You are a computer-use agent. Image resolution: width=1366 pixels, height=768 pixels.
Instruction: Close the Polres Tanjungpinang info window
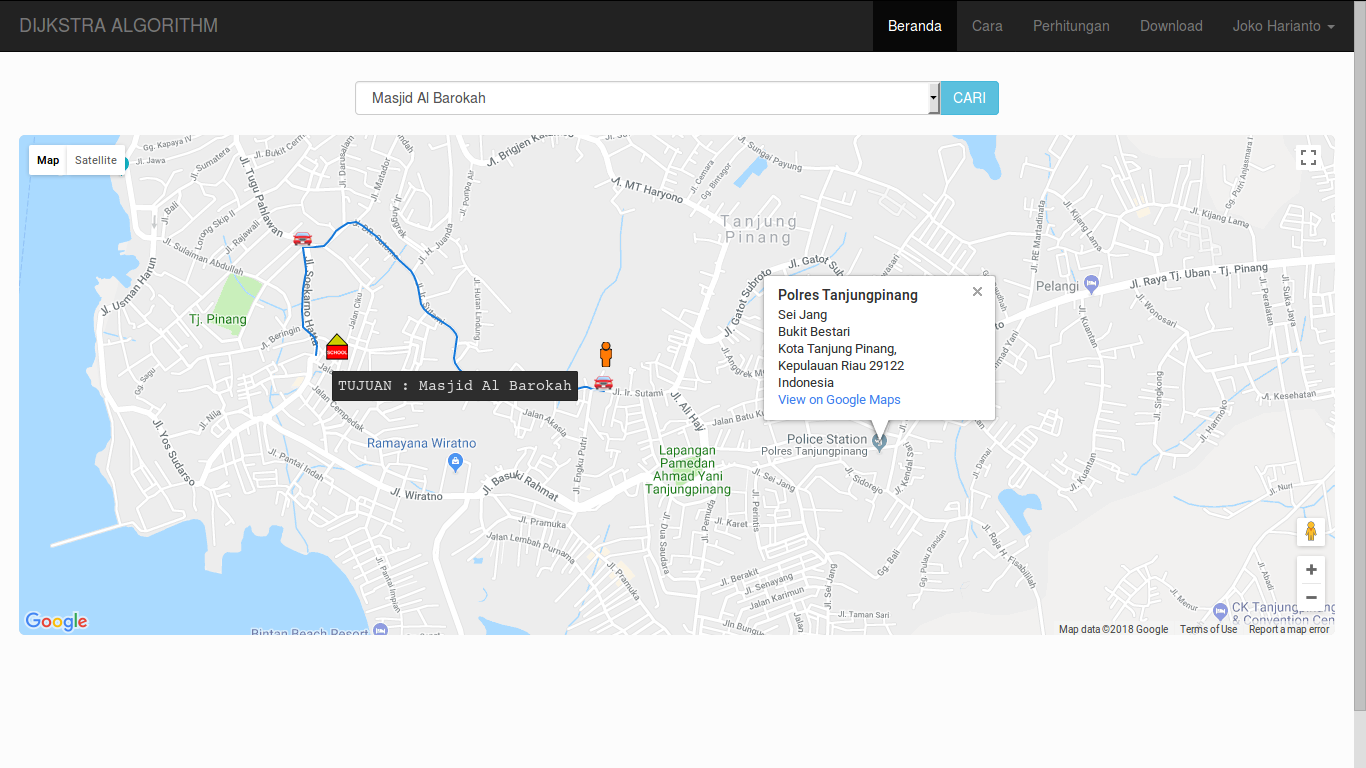(x=977, y=292)
